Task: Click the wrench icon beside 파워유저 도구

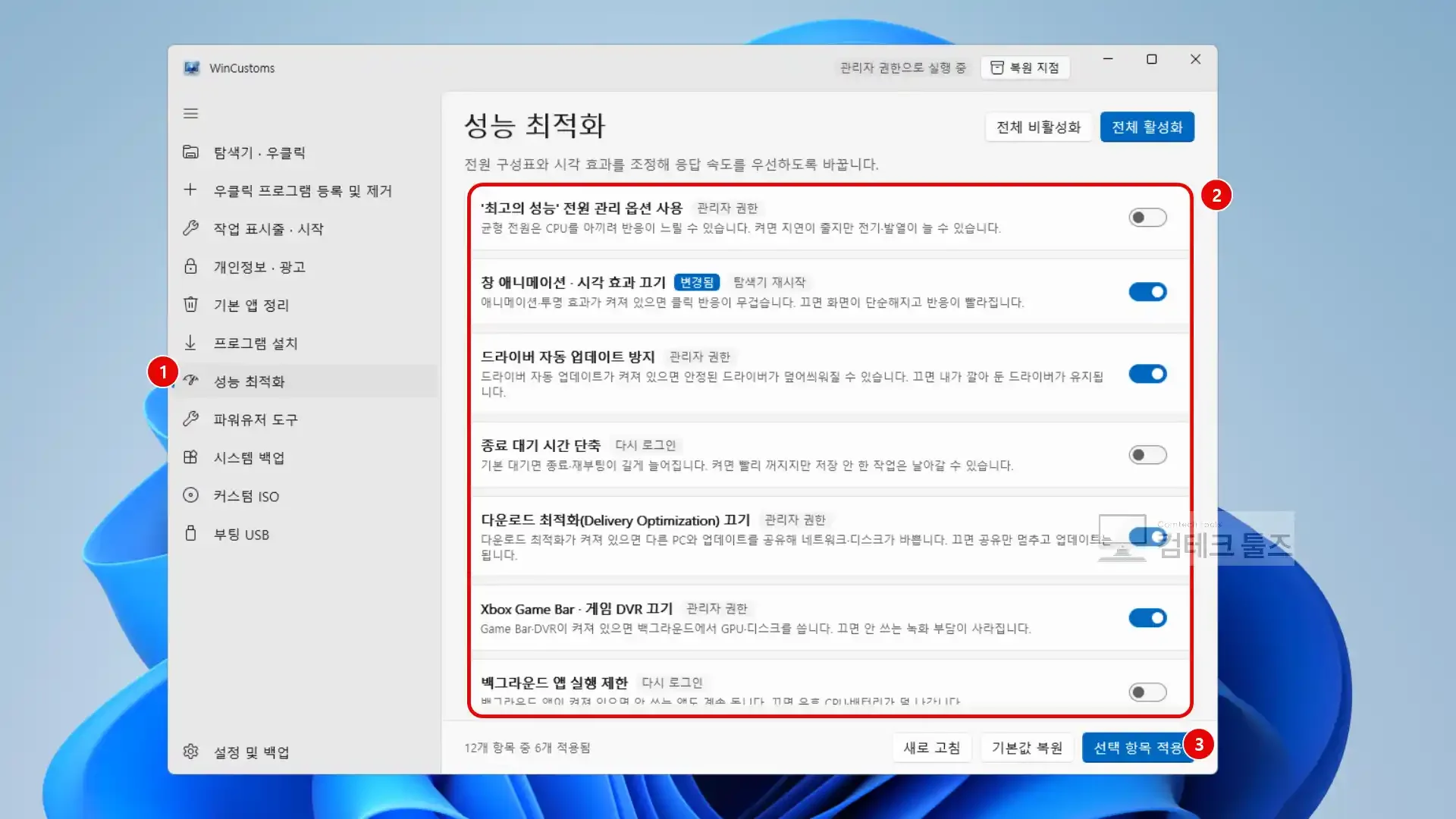Action: tap(190, 419)
